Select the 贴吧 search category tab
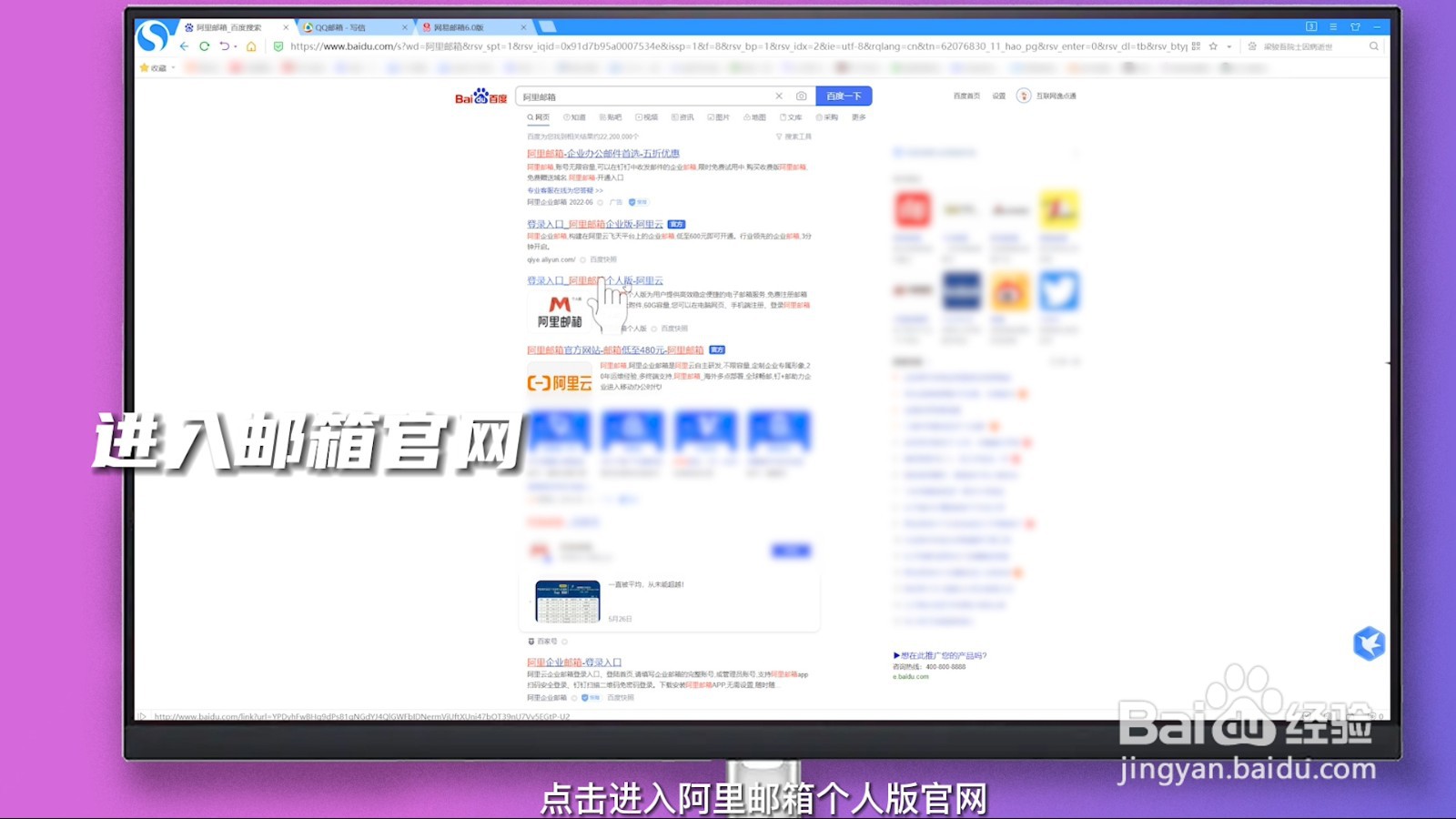1456x819 pixels. (x=611, y=117)
